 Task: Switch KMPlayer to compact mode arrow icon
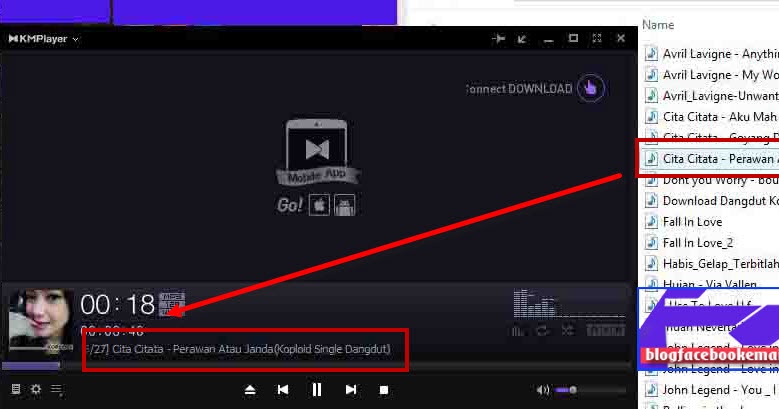[x=522, y=39]
